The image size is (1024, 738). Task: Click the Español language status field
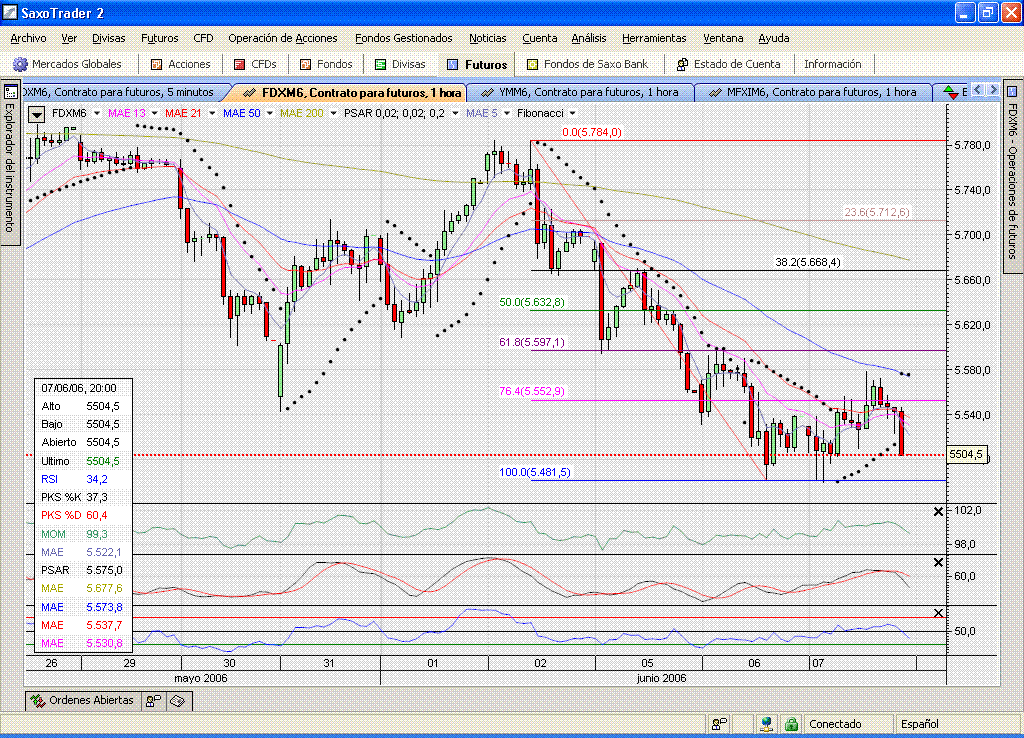(x=920, y=724)
